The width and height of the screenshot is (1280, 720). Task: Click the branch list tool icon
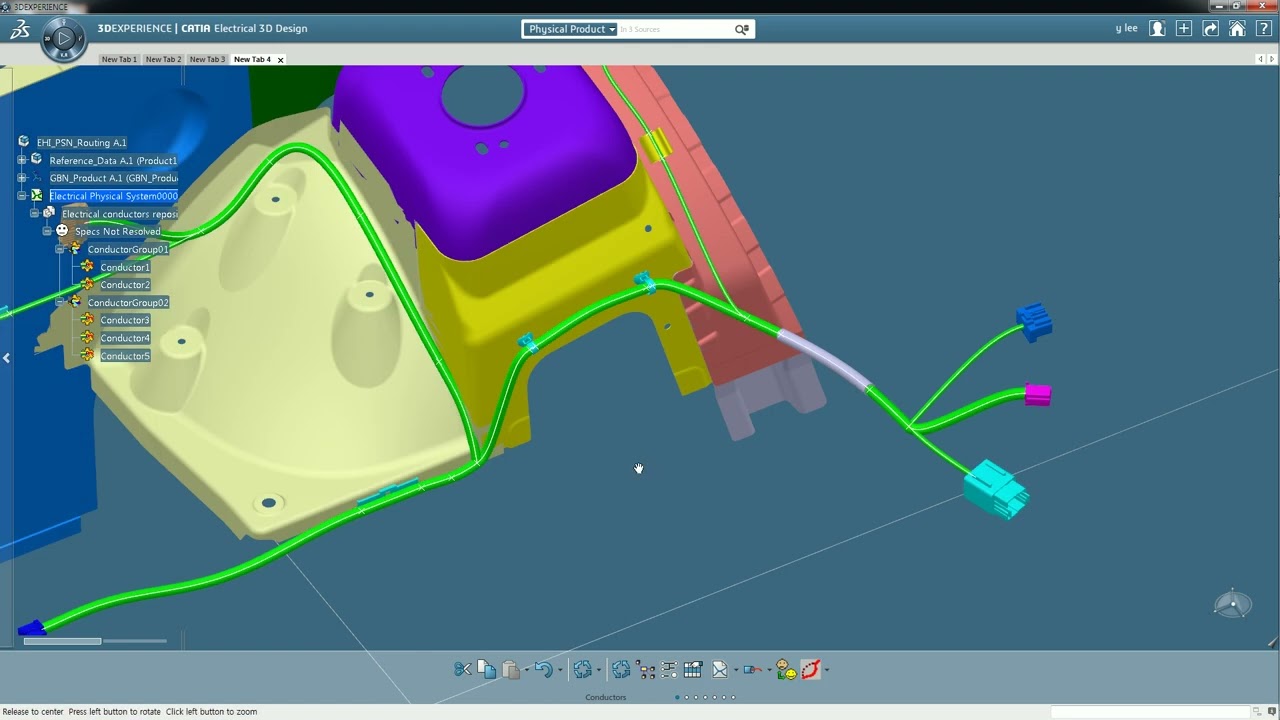click(669, 669)
